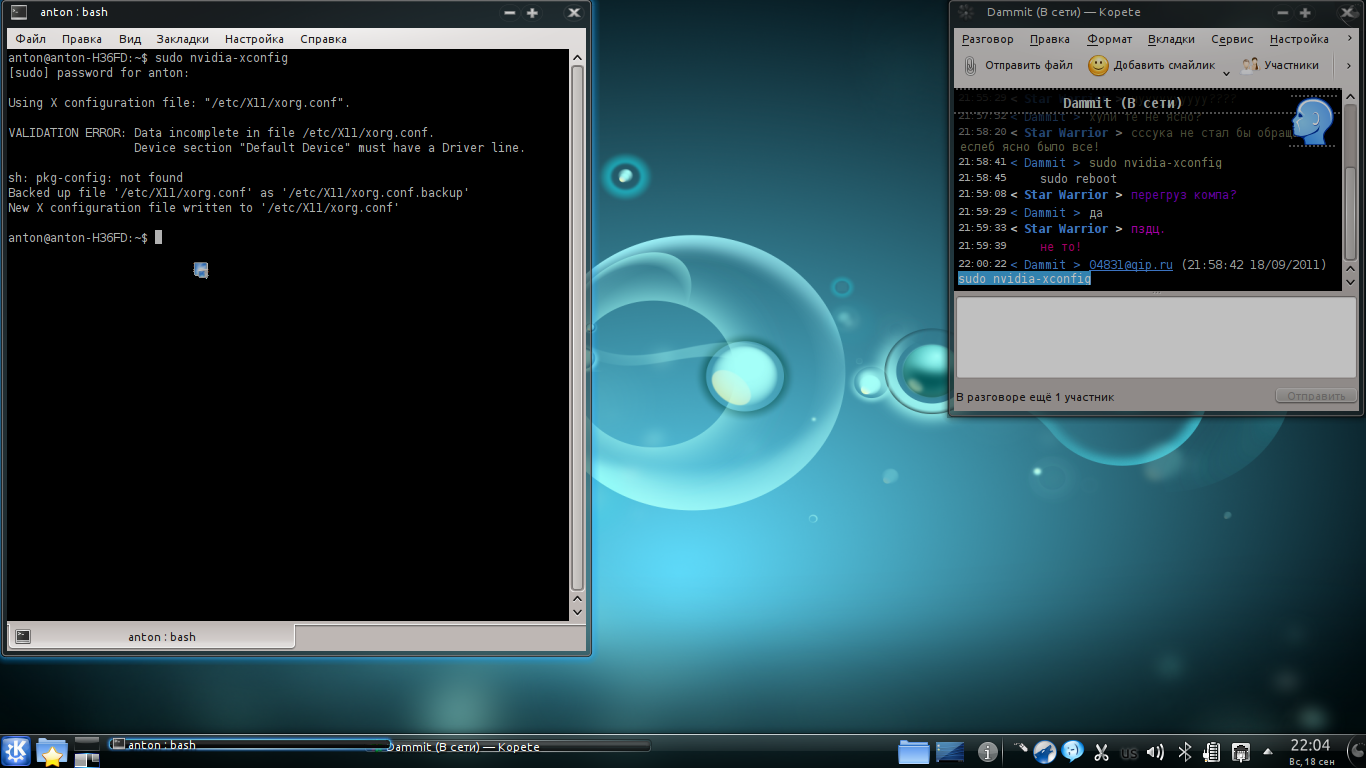Click the Kopete tray icon in system tray
1366x768 pixels.
[1072, 751]
